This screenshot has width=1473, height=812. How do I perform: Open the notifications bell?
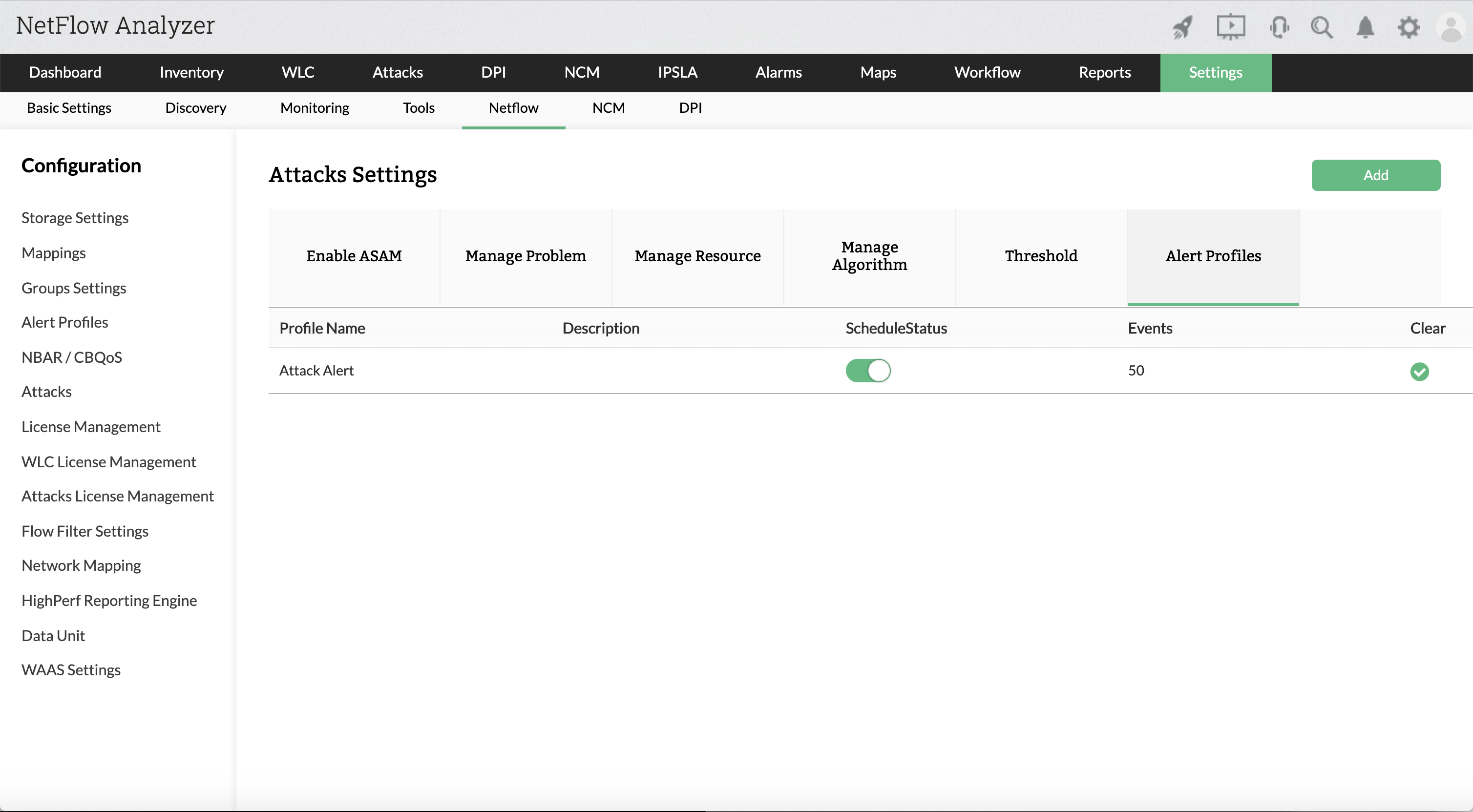point(1366,27)
